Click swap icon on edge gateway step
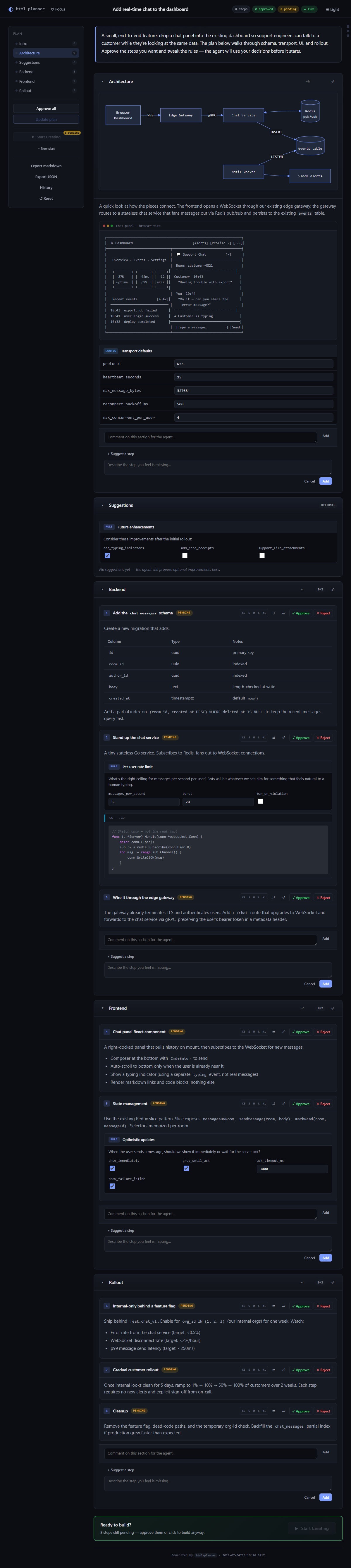Screen dimensions: 351x1568 coord(274,897)
